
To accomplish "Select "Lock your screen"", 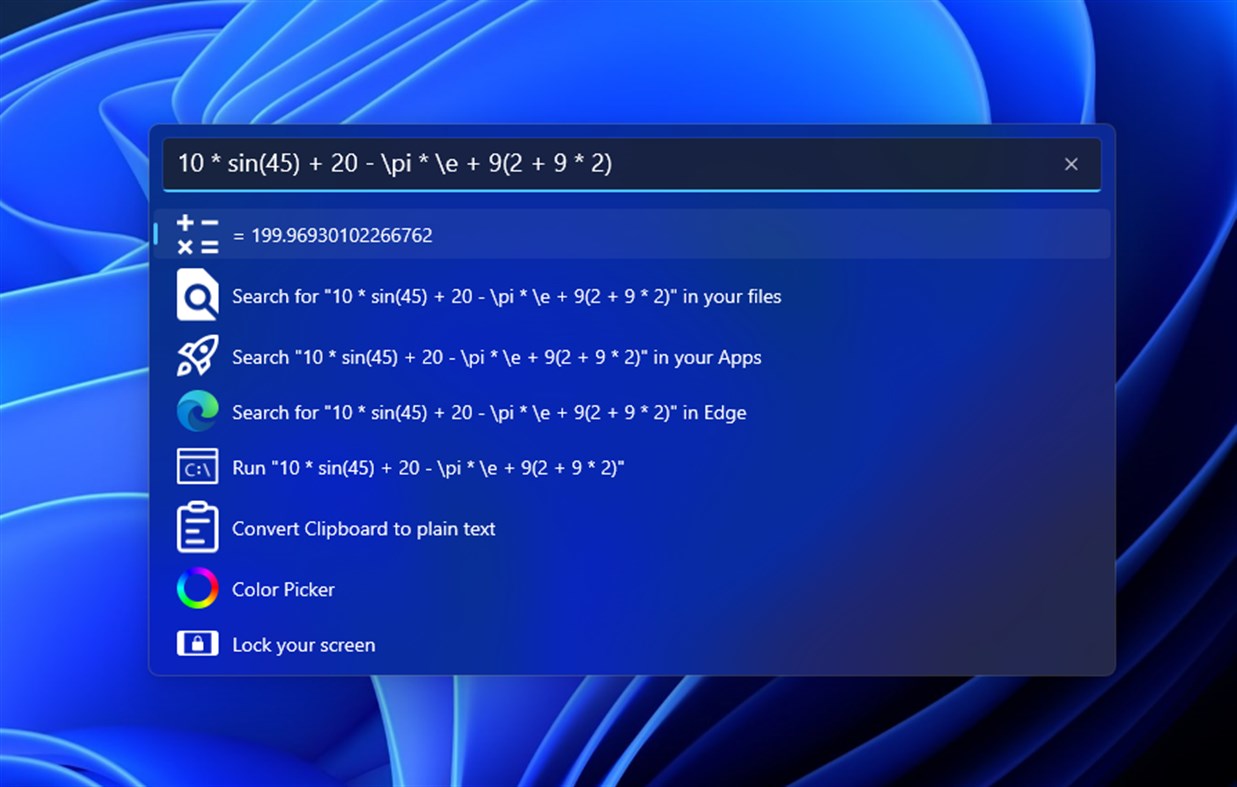I will [631, 644].
